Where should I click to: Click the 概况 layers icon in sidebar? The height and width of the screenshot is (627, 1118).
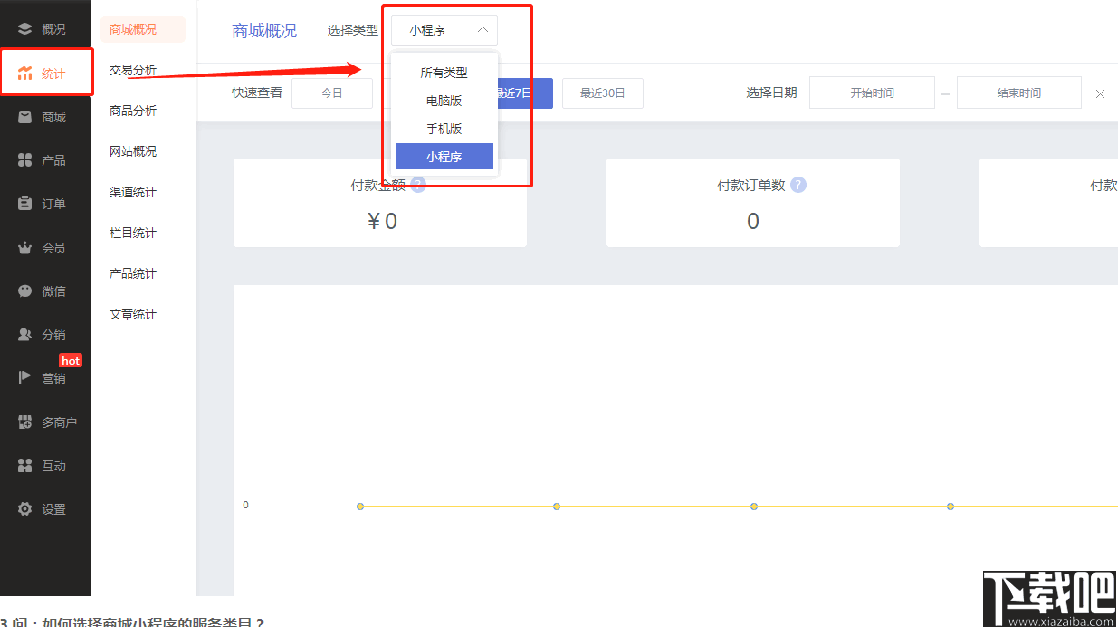click(25, 29)
